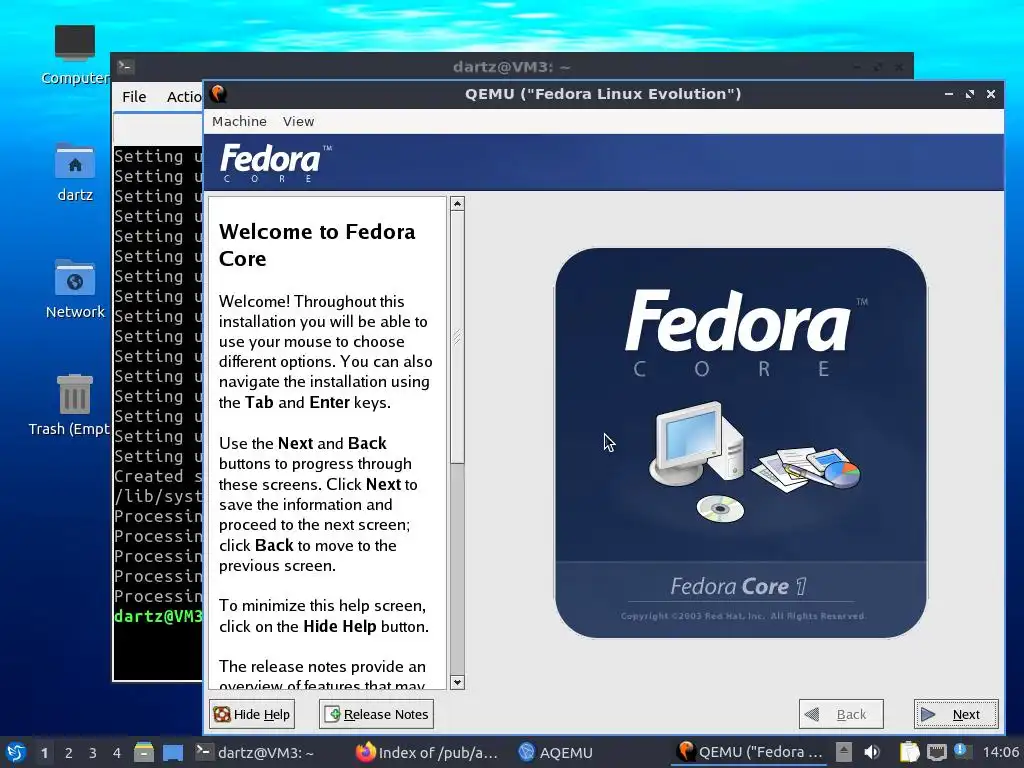Screen dimensions: 1024x768
Task: Click the clock showing 14:06
Action: (1000, 752)
